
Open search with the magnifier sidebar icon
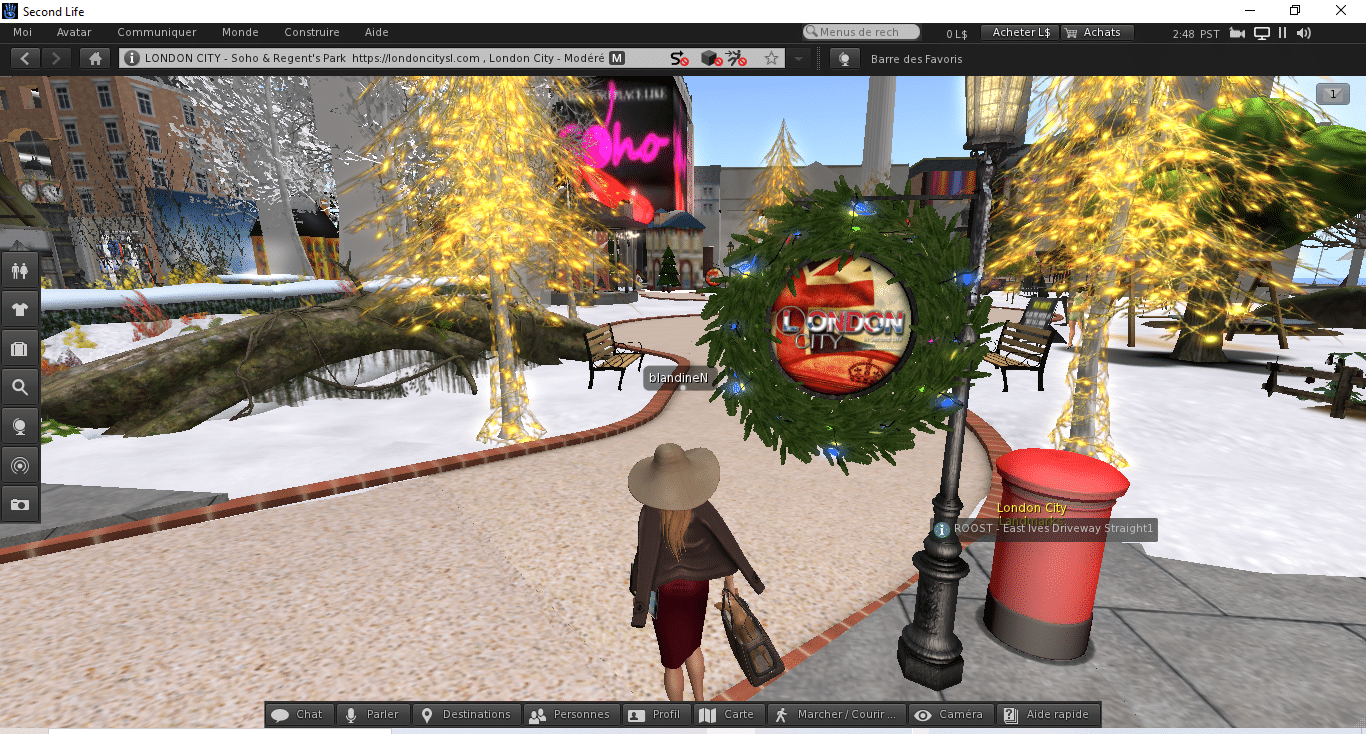pyautogui.click(x=20, y=387)
